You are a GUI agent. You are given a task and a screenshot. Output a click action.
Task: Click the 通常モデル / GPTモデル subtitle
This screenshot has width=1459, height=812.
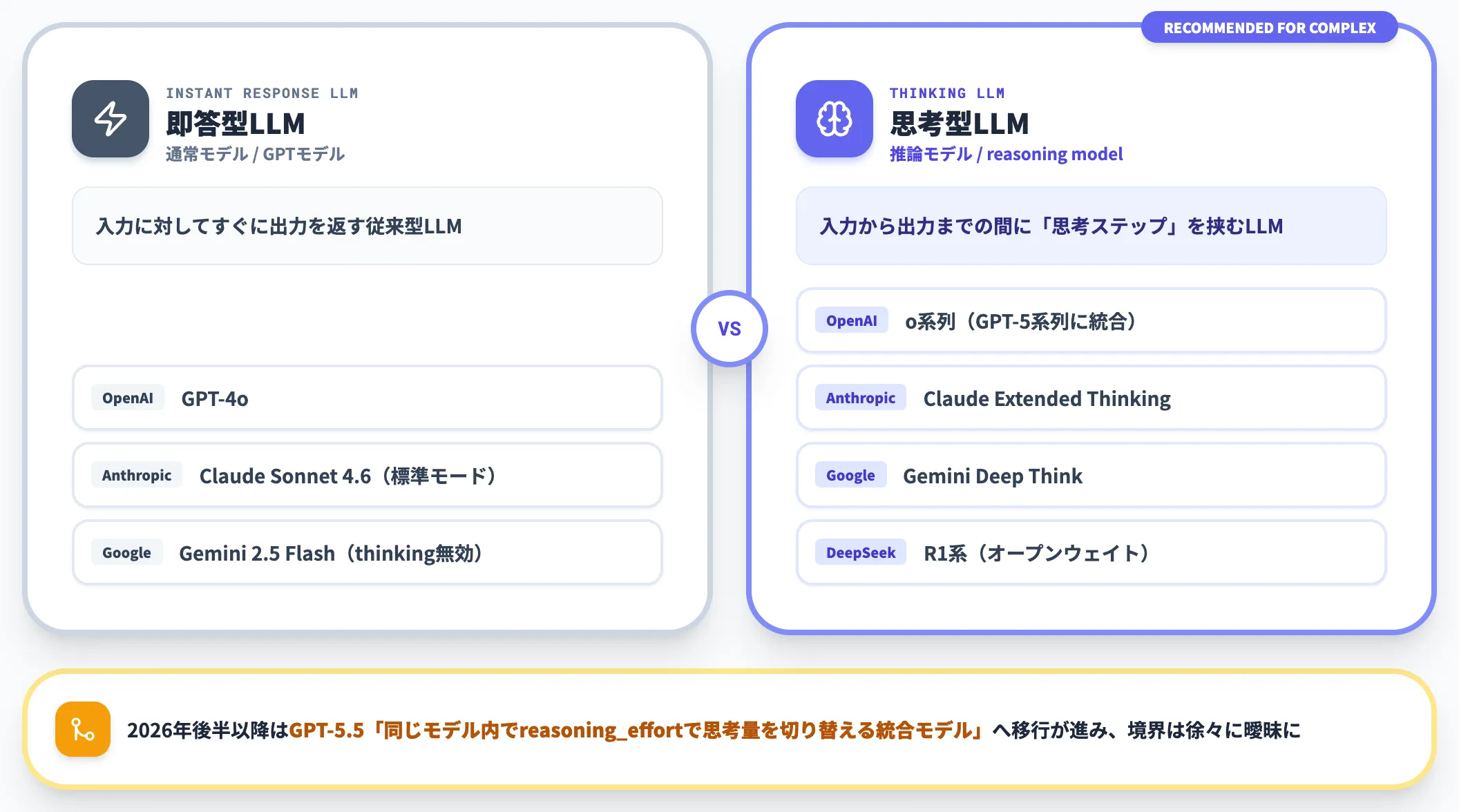tap(255, 154)
